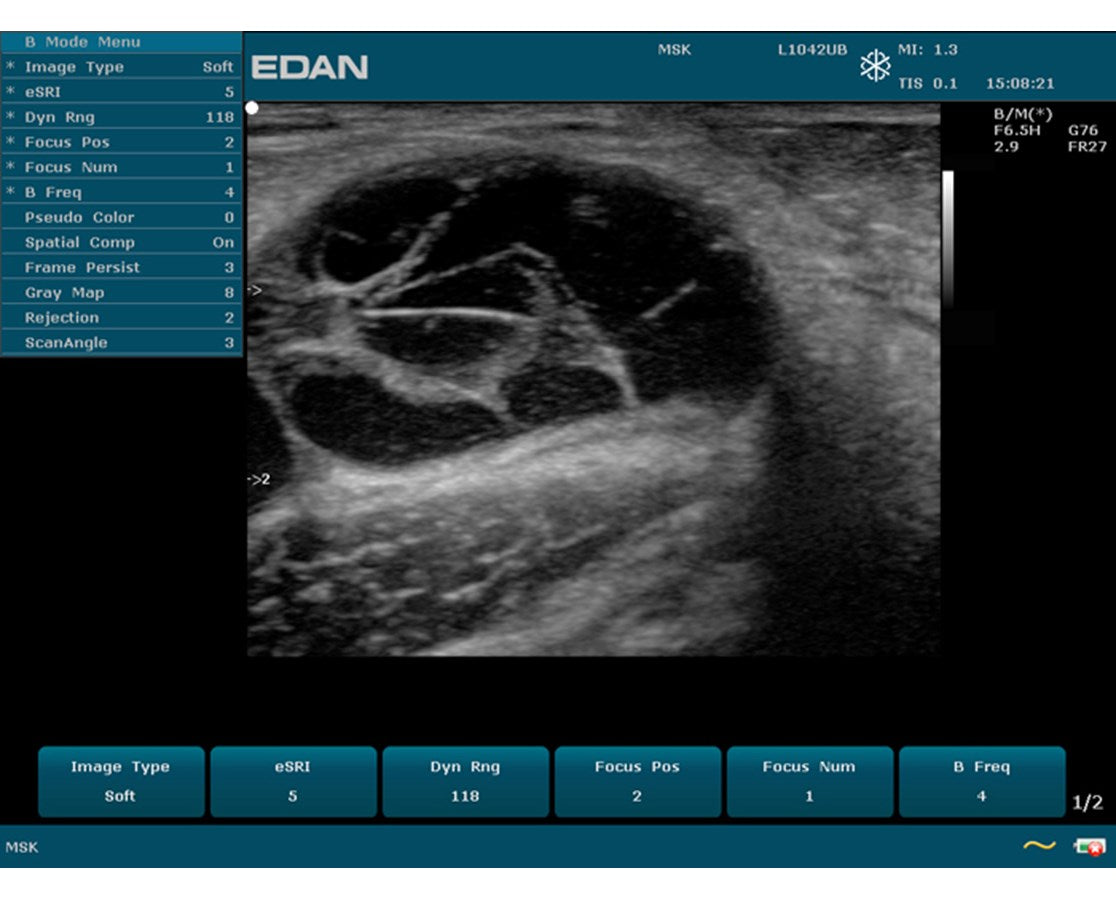Click the depth marker labeled 2

pos(258,480)
